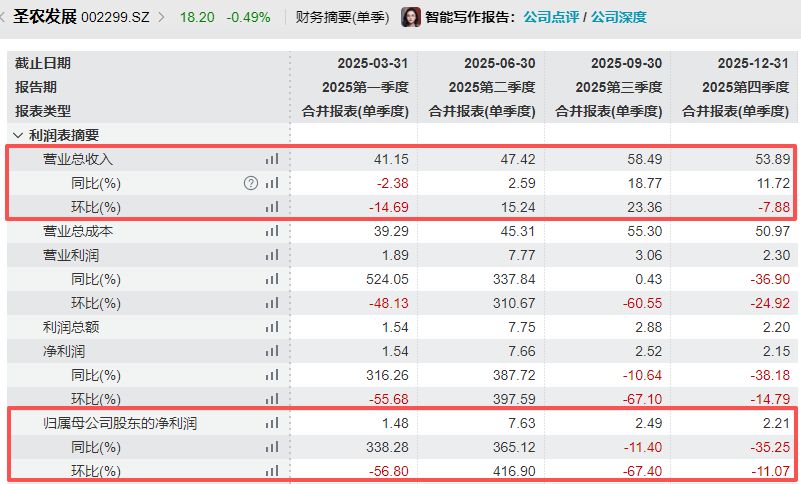Image resolution: width=801 pixels, height=484 pixels.
Task: Show the chart icon for 营业总成本 row
Action: (272, 231)
